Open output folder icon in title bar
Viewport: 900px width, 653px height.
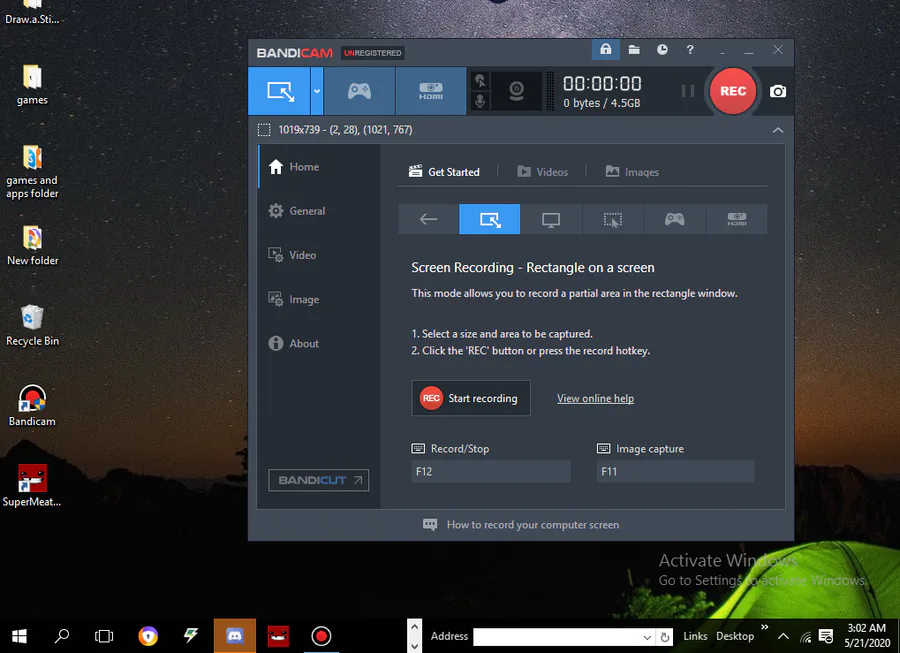[634, 49]
